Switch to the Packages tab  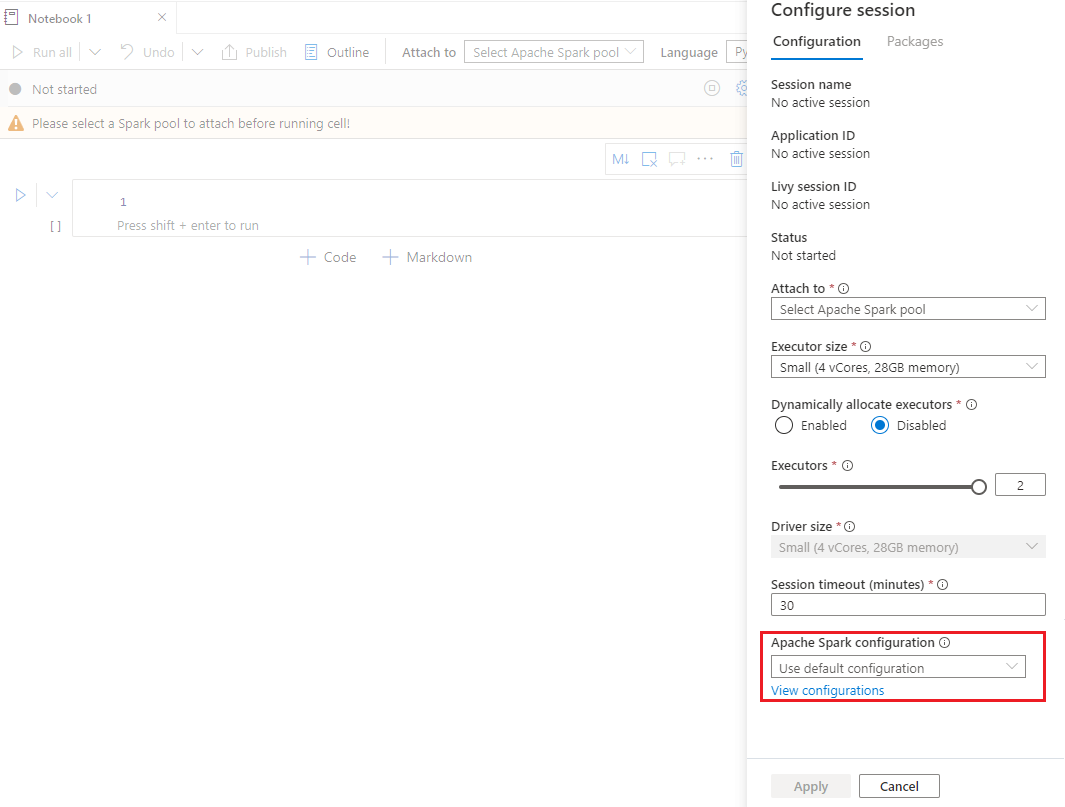[914, 41]
